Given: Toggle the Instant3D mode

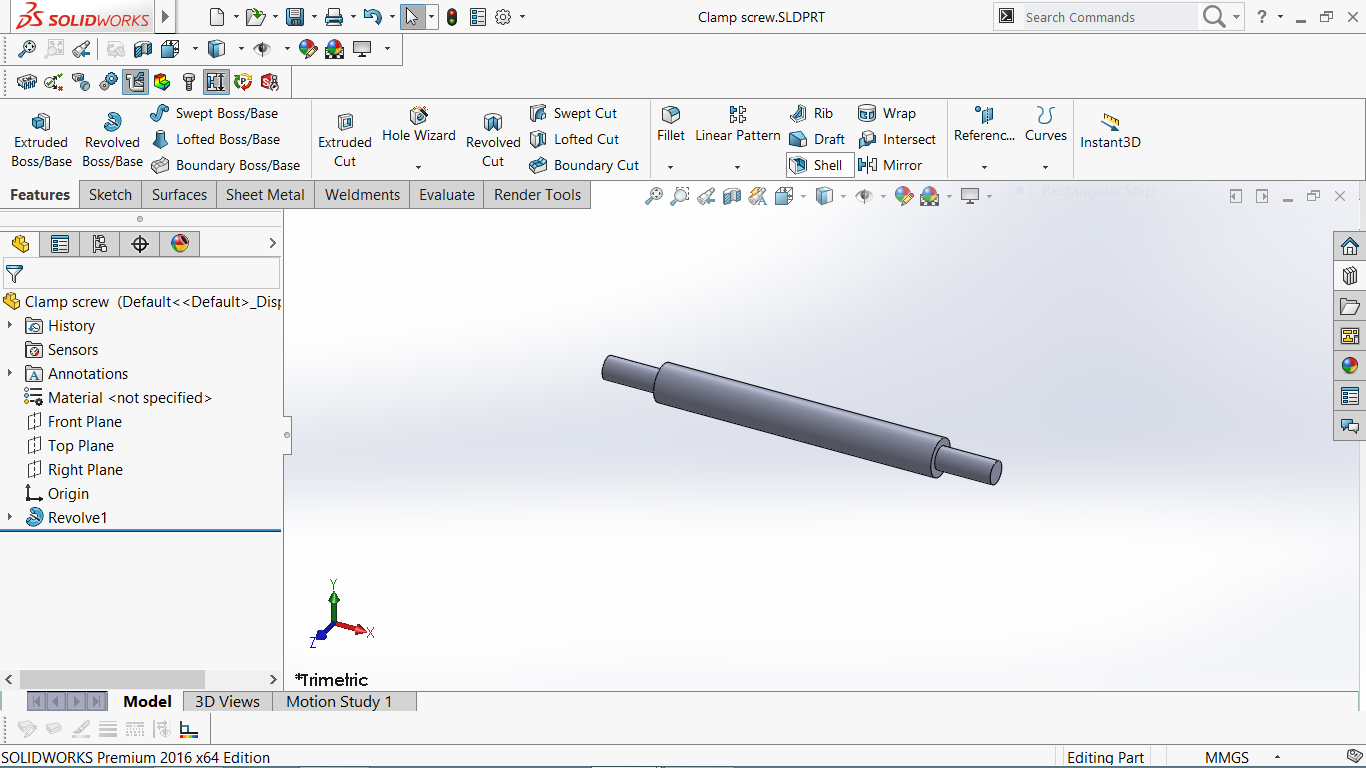Looking at the screenshot, I should pyautogui.click(x=1110, y=131).
